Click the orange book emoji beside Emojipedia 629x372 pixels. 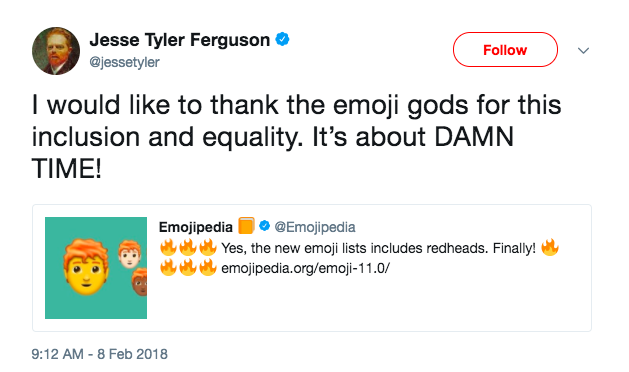[x=246, y=226]
